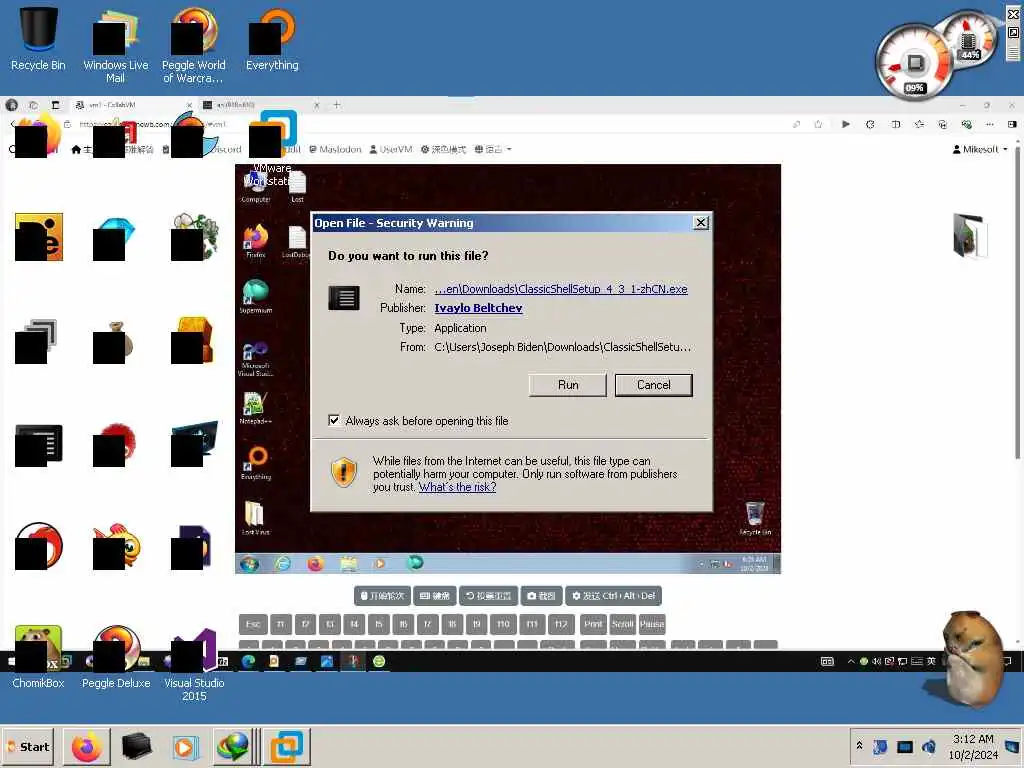
Task: Close the Open File Security Warning dialog
Action: coord(701,223)
